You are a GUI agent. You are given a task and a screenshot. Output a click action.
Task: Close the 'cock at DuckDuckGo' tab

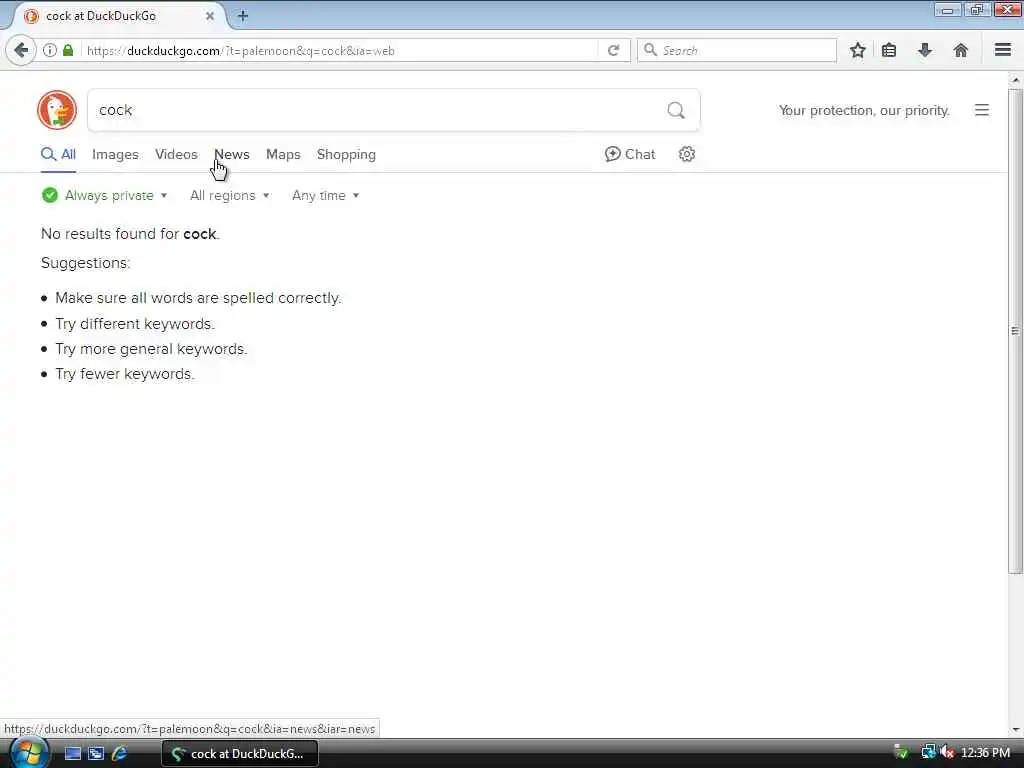pyautogui.click(x=210, y=16)
